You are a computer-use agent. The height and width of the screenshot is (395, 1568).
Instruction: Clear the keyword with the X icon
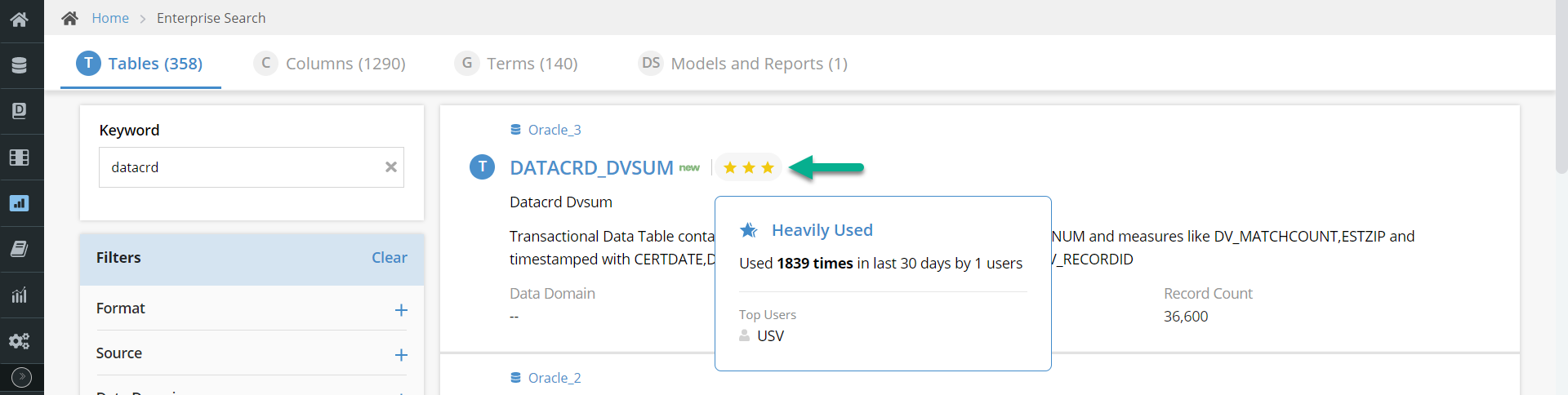point(391,167)
